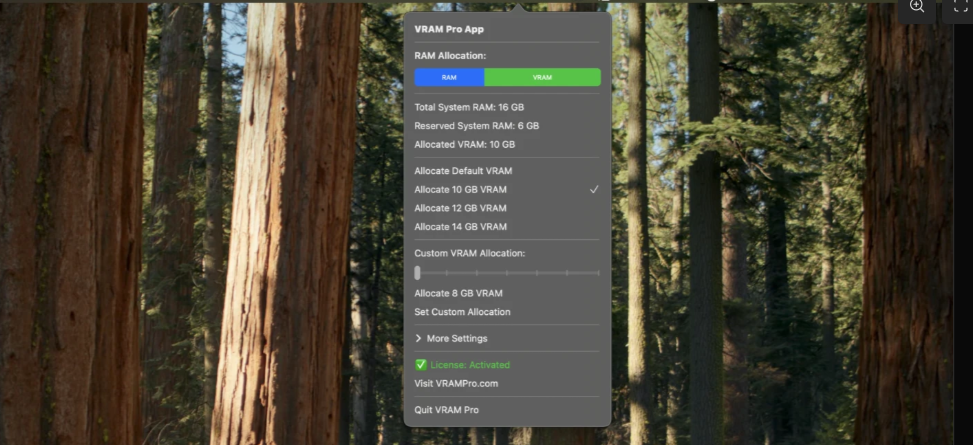Open the Visit VRAMPro.com link
This screenshot has height=445, width=973.
click(456, 383)
